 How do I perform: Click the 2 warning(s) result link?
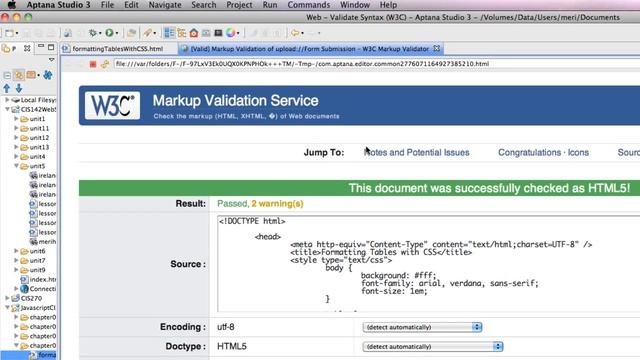pyautogui.click(x=277, y=204)
